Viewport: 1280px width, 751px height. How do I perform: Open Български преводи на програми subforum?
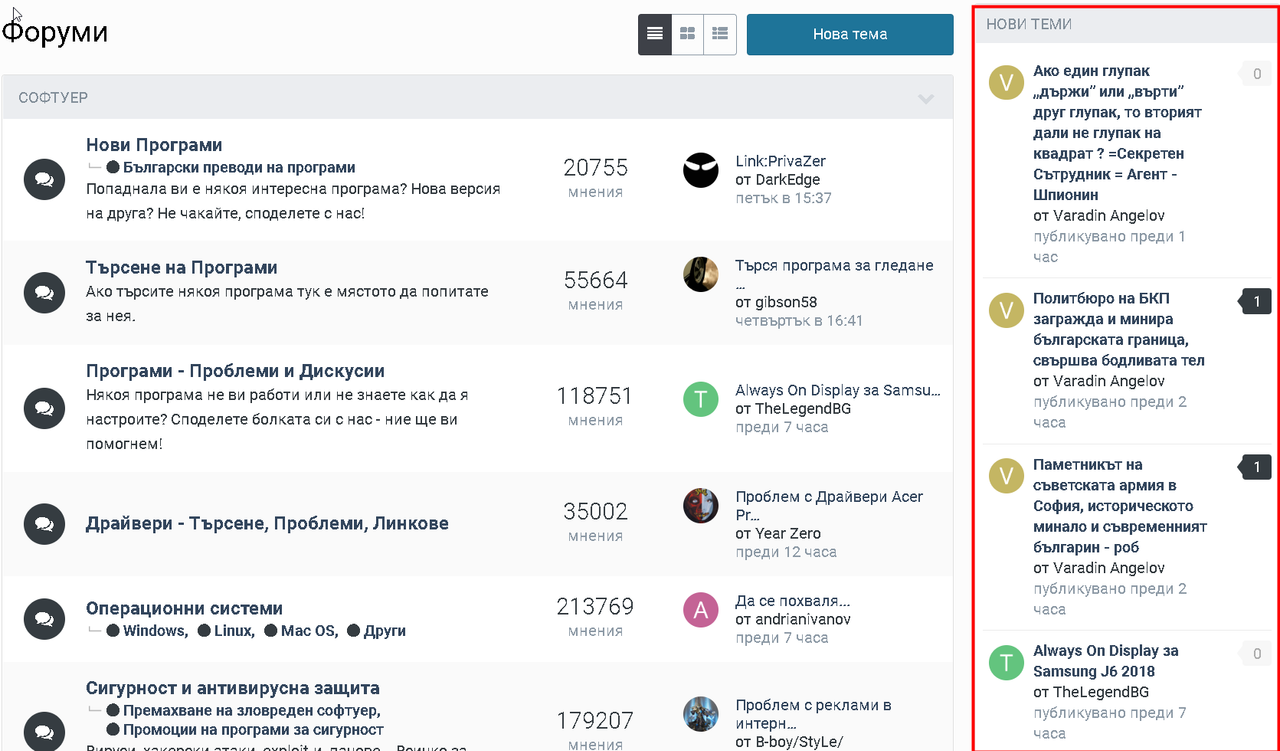[x=239, y=168]
